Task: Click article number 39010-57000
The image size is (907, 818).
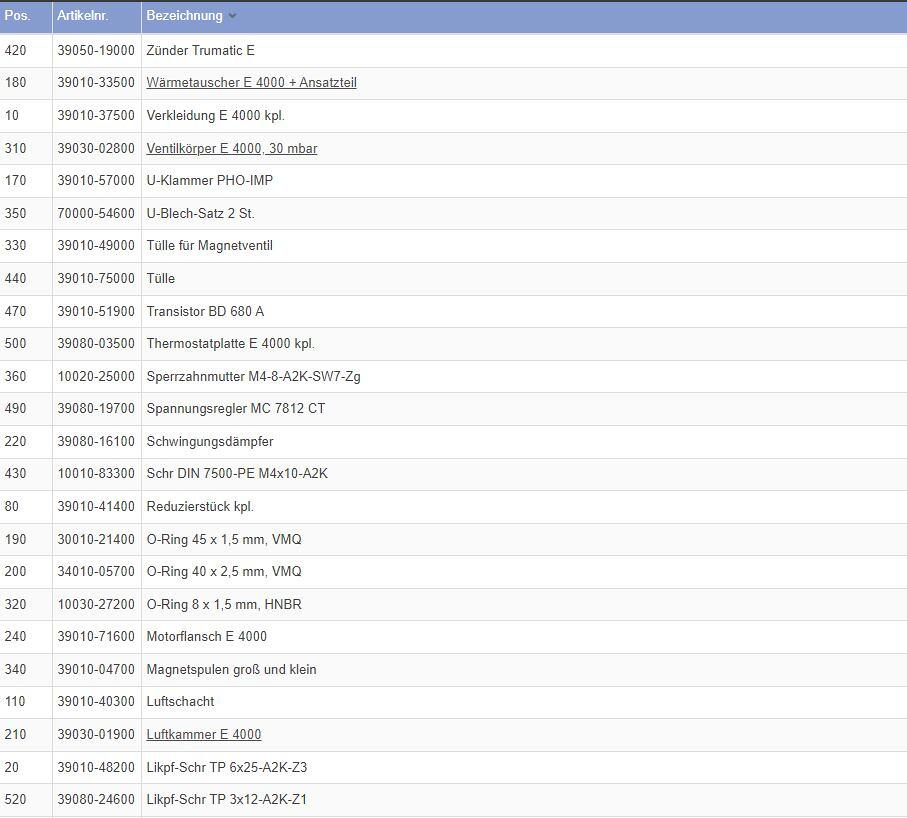Action: [95, 181]
